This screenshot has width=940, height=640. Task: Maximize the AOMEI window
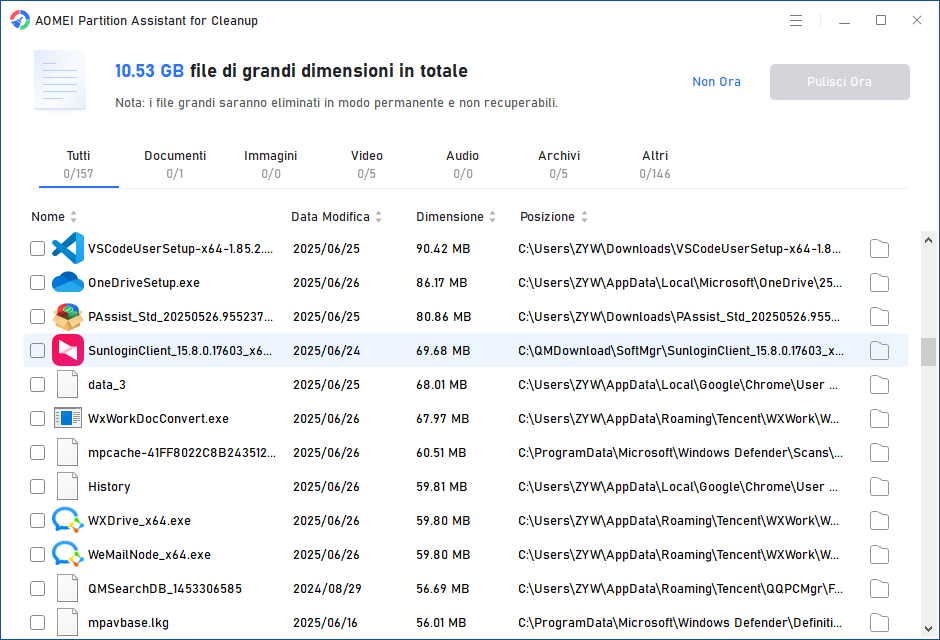881,20
